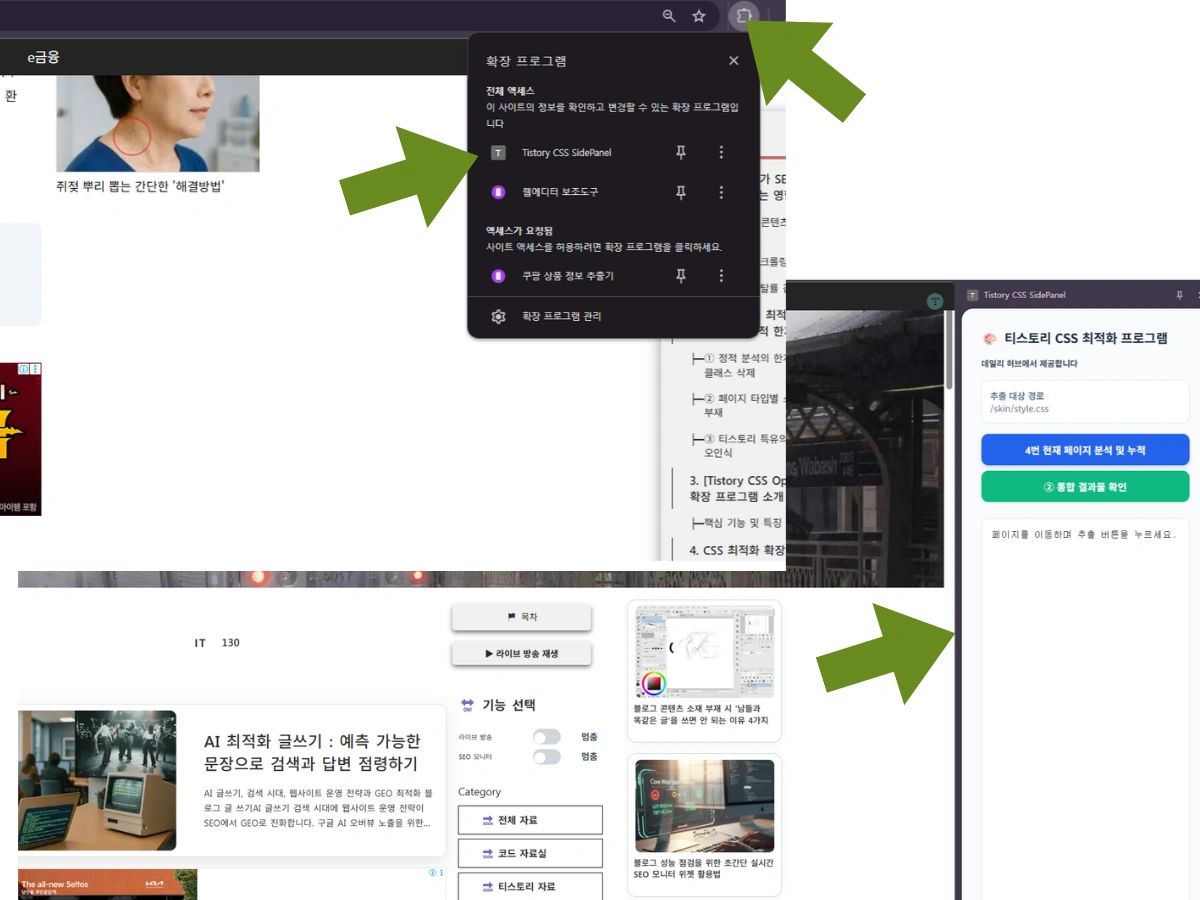Click the pin icon in side panel header

tap(1180, 295)
